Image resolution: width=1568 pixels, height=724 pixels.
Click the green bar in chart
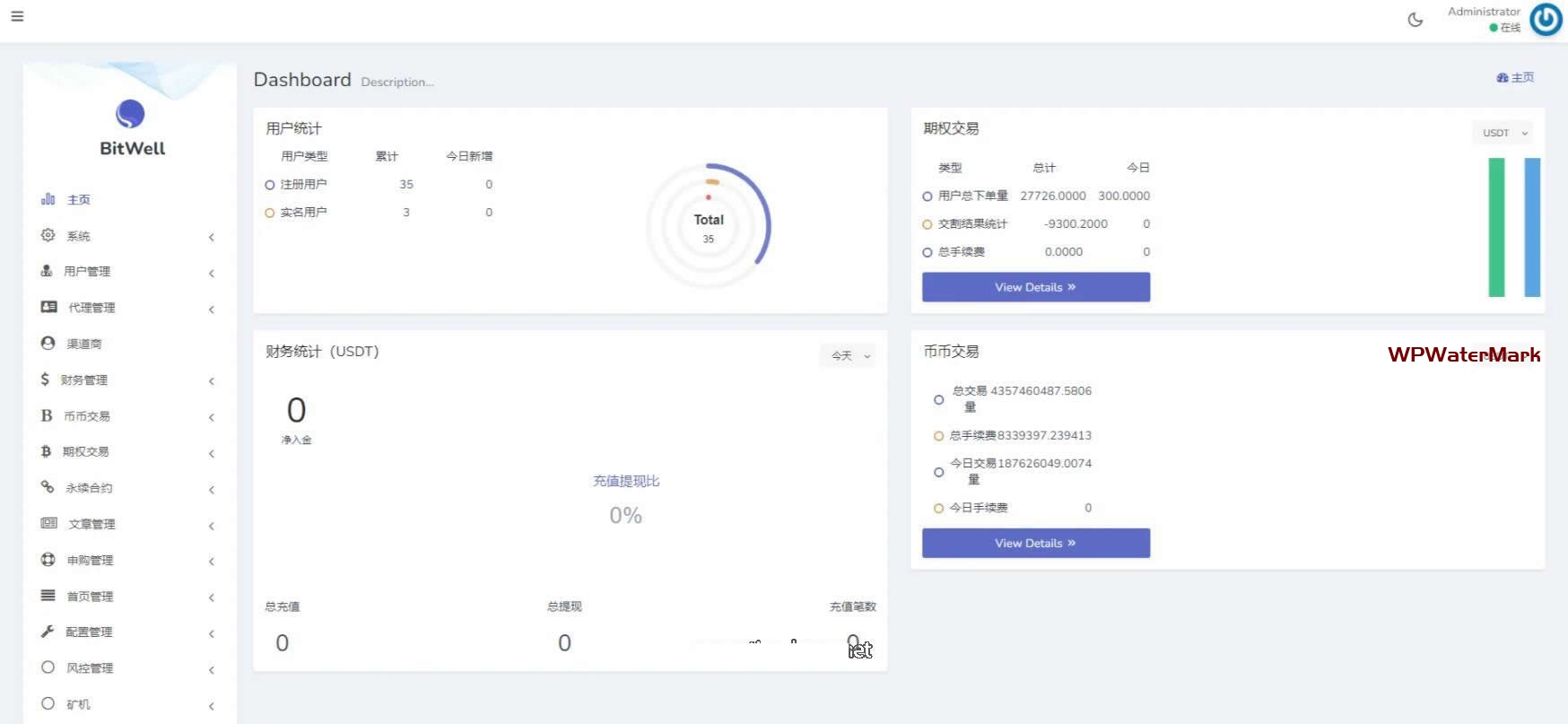(x=1496, y=227)
